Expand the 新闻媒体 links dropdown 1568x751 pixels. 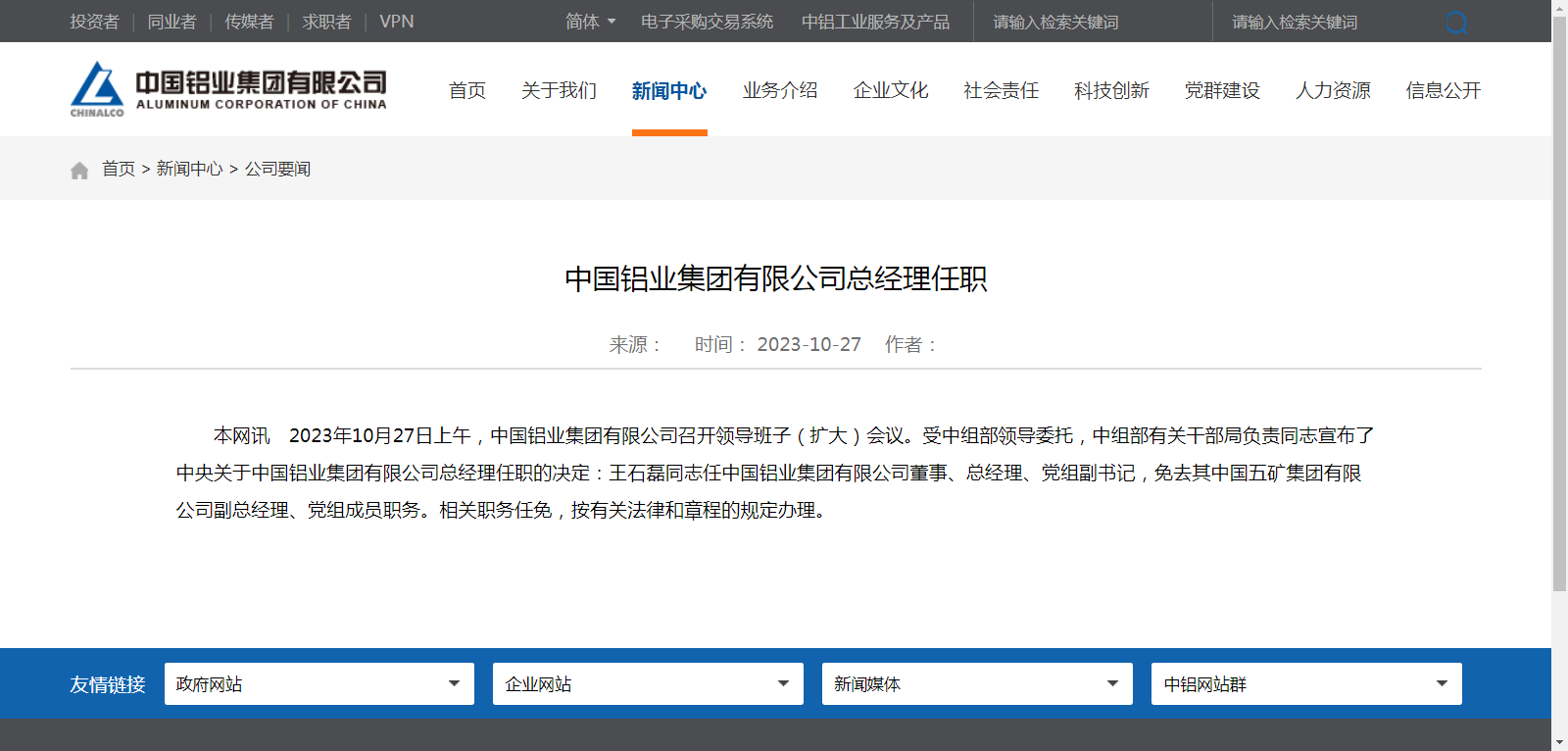977,683
